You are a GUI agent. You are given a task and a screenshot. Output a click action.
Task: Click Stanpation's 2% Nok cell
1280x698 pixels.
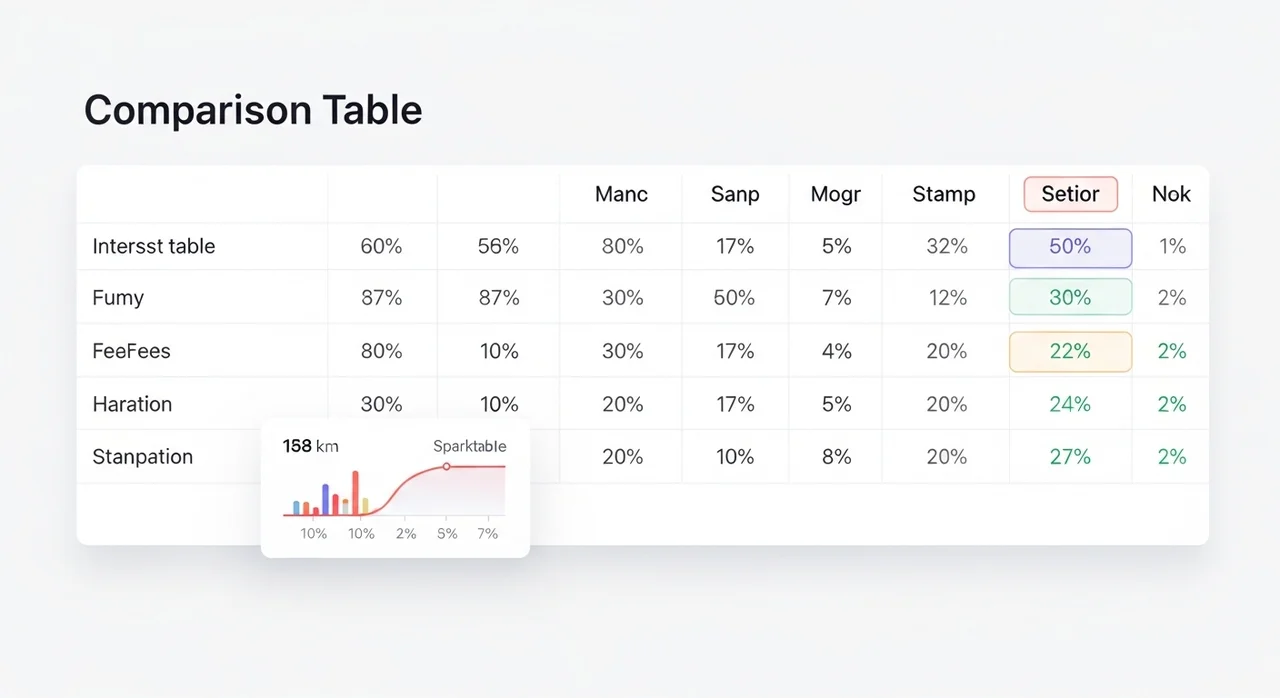click(1171, 457)
